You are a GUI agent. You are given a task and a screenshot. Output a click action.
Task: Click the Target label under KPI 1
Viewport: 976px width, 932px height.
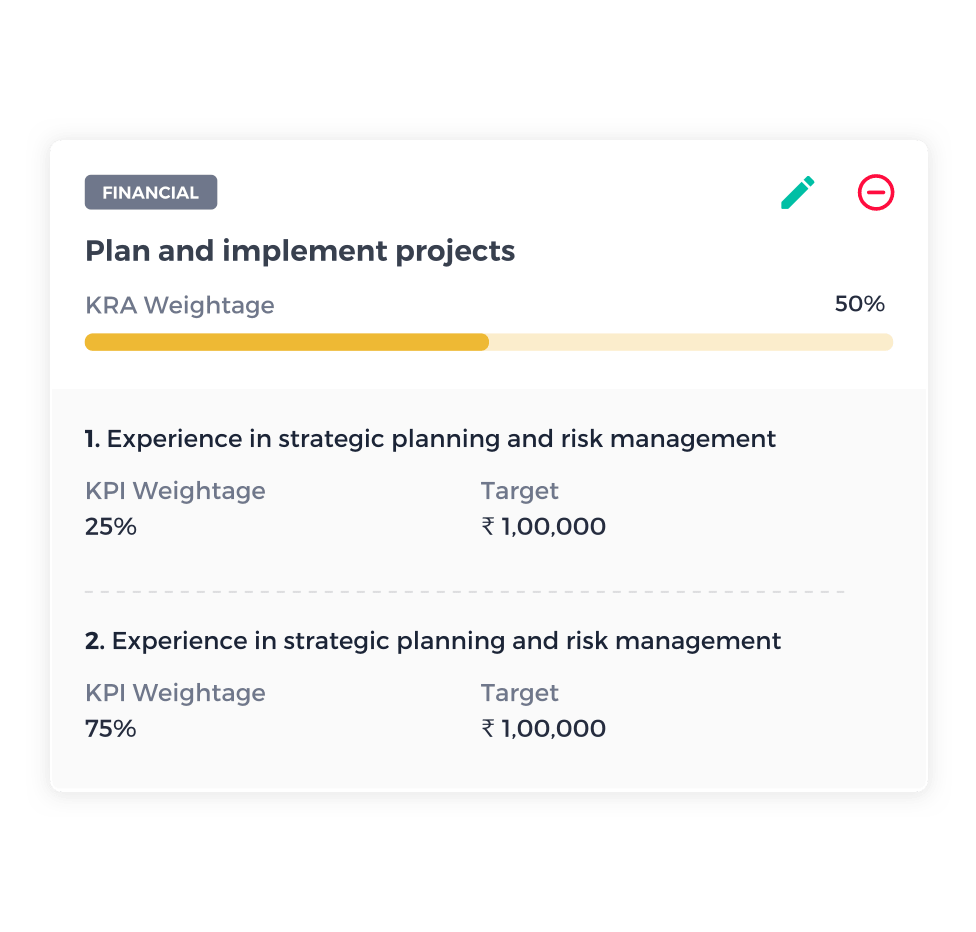point(520,491)
